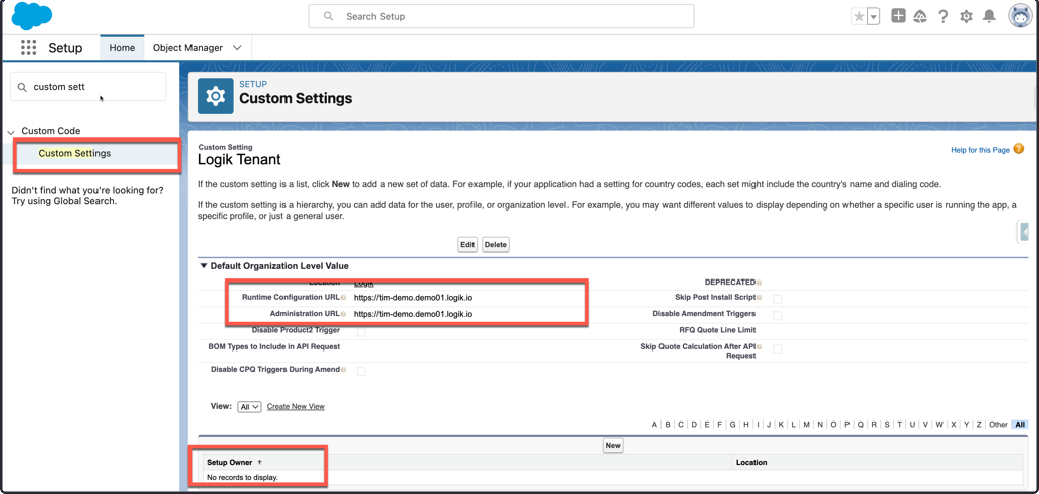Click the Runtime Configuration URL value
The width and height of the screenshot is (1039, 494).
[413, 297]
